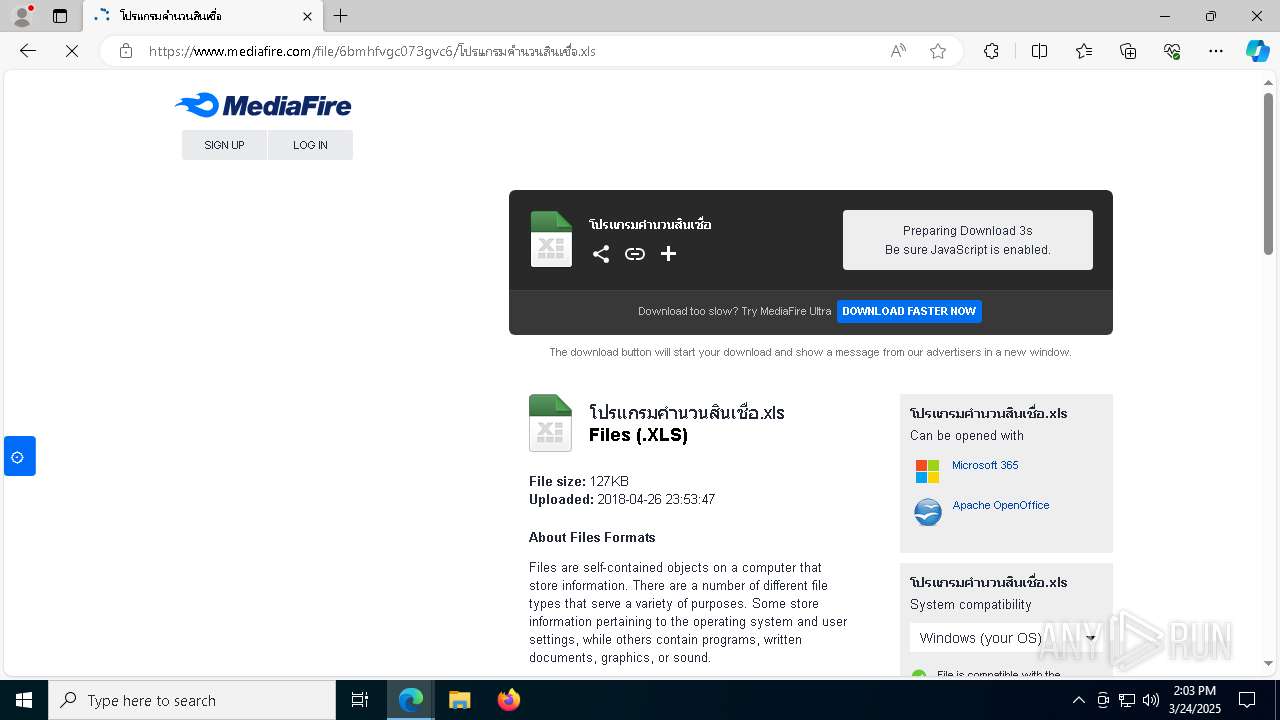The height and width of the screenshot is (720, 1280).
Task: Open Favorites list icon
Action: point(1084,51)
